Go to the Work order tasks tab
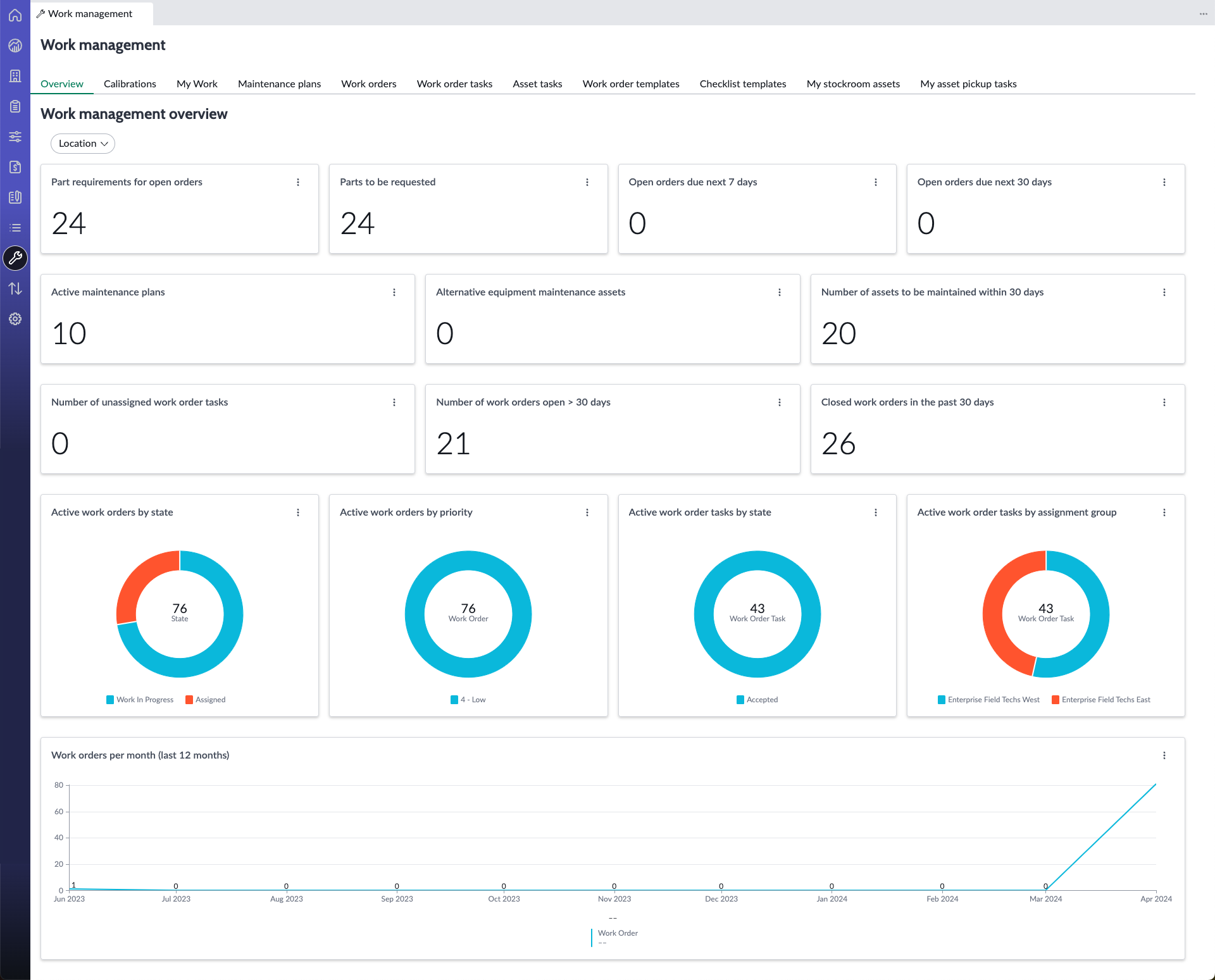The image size is (1215, 980). (x=454, y=84)
